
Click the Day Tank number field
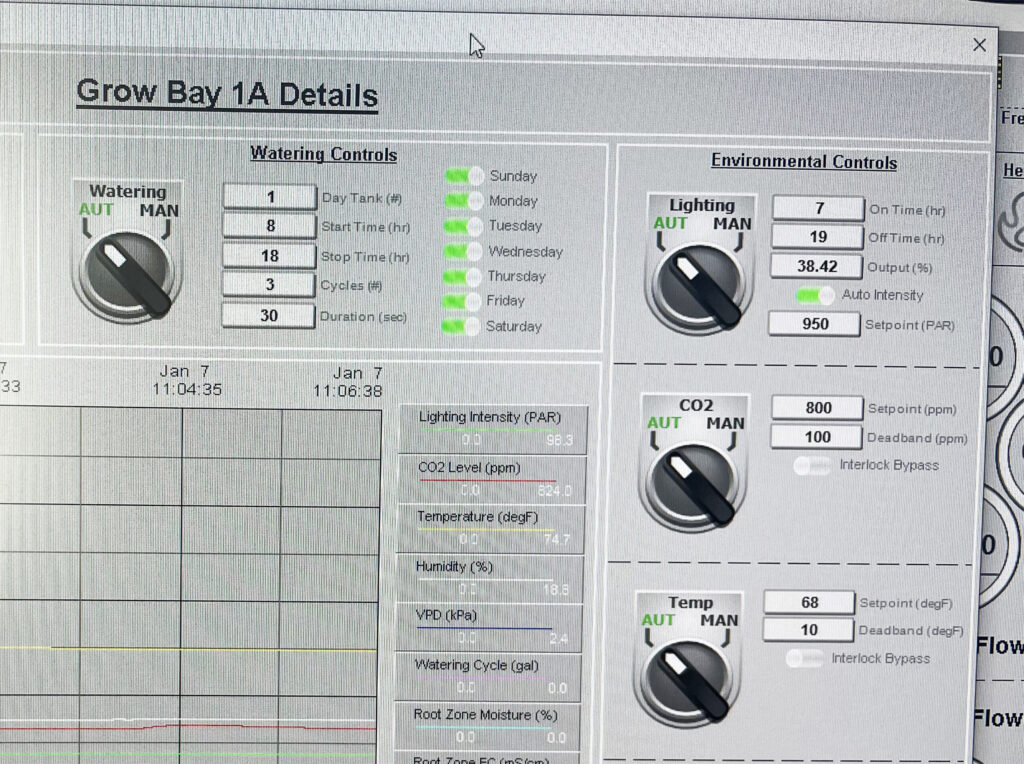[269, 197]
